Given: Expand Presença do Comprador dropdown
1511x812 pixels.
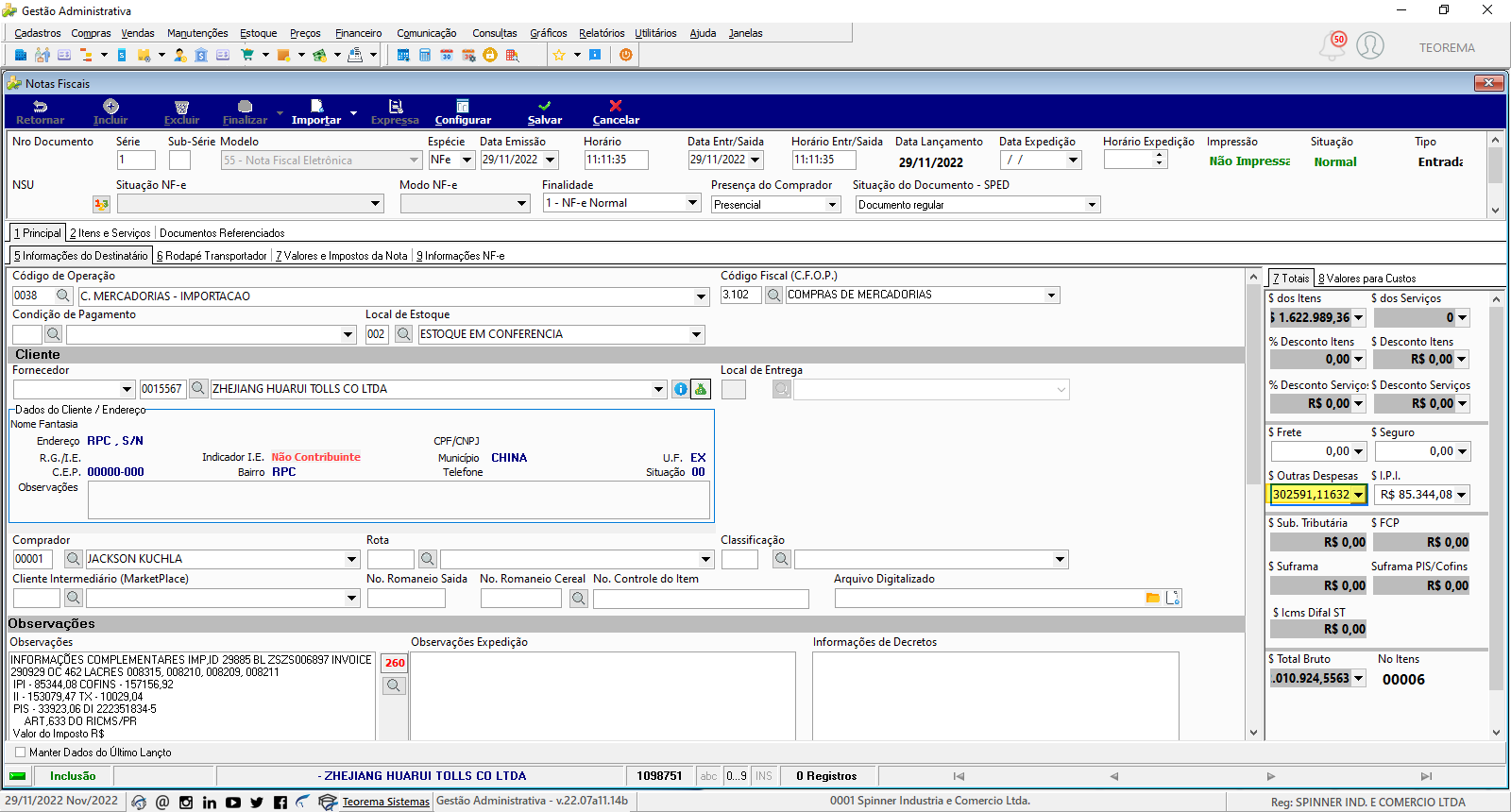Looking at the screenshot, I should tap(833, 205).
